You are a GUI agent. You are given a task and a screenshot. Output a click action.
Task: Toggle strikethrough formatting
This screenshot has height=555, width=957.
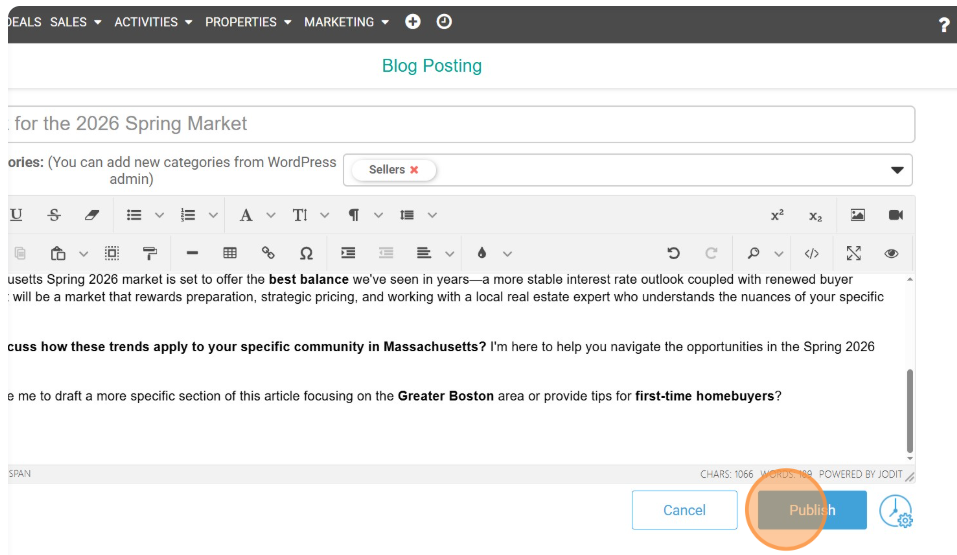pyautogui.click(x=54, y=215)
